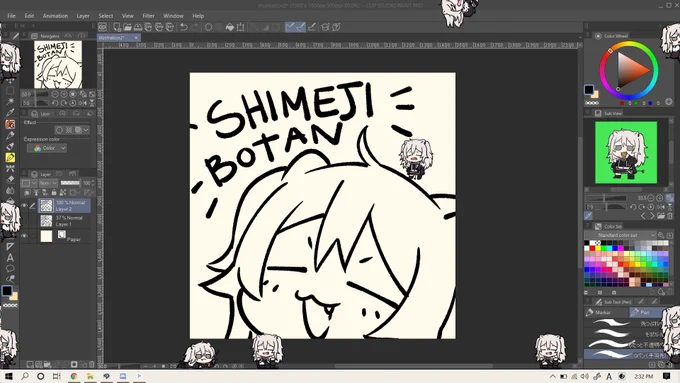
Task: Select Layer 1 at 37% Normal
Action: [x=65, y=221]
